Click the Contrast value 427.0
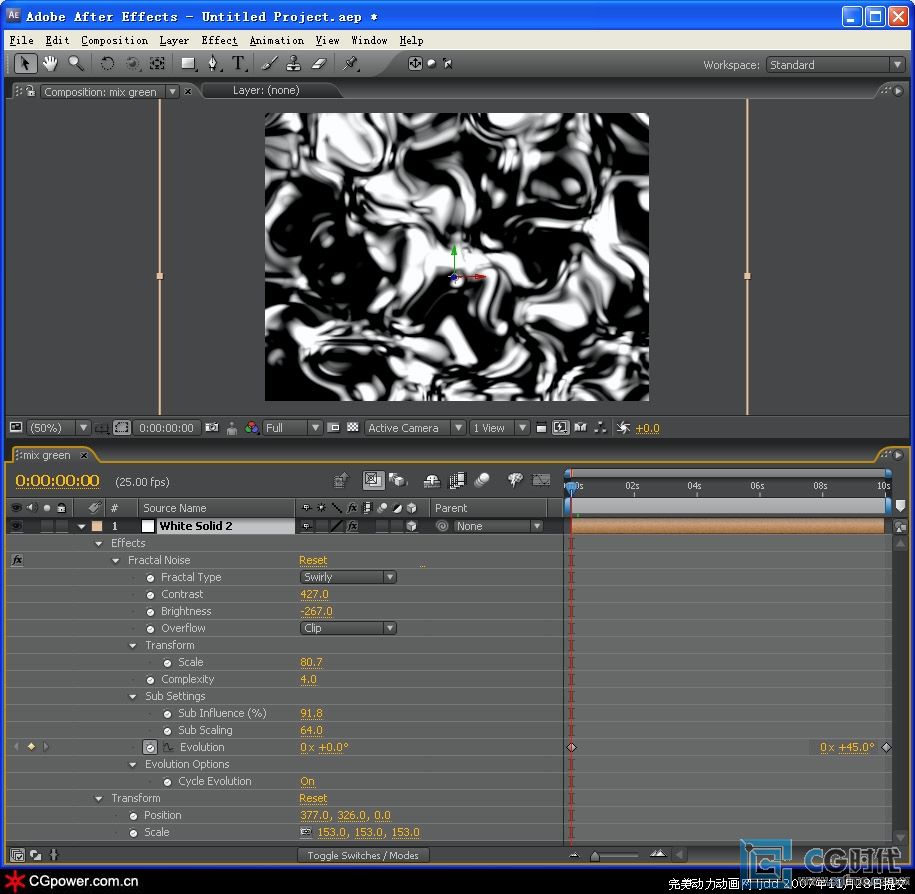 click(x=315, y=594)
